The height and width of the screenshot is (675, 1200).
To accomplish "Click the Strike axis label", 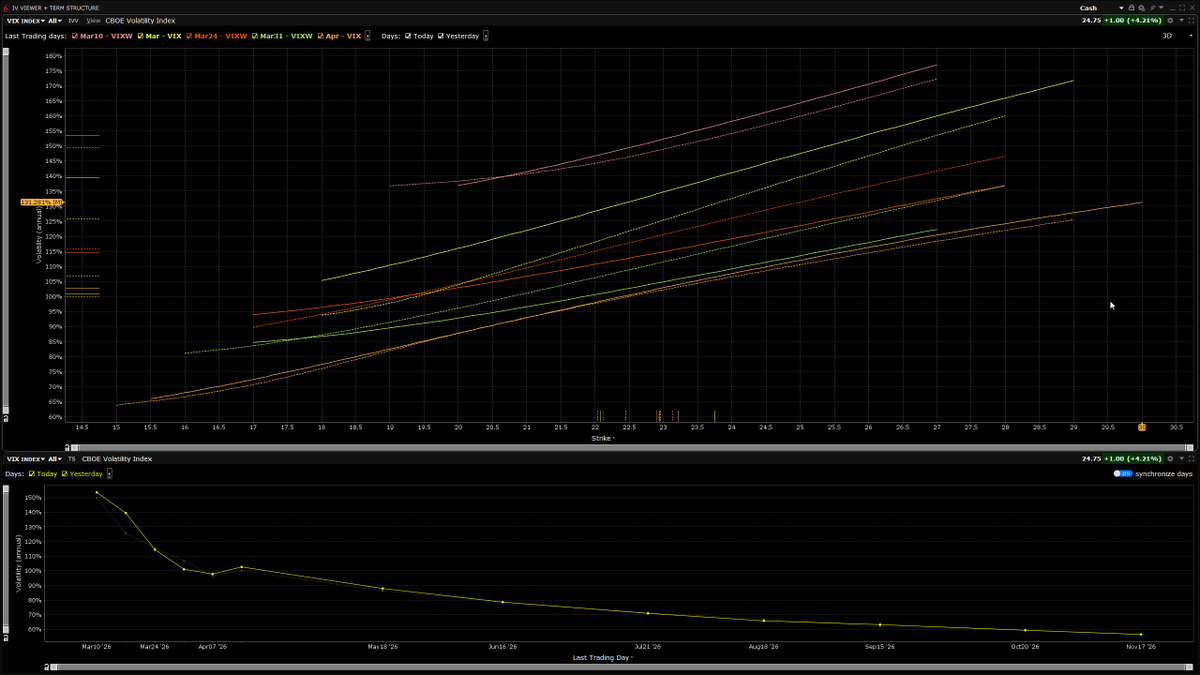I will [600, 438].
